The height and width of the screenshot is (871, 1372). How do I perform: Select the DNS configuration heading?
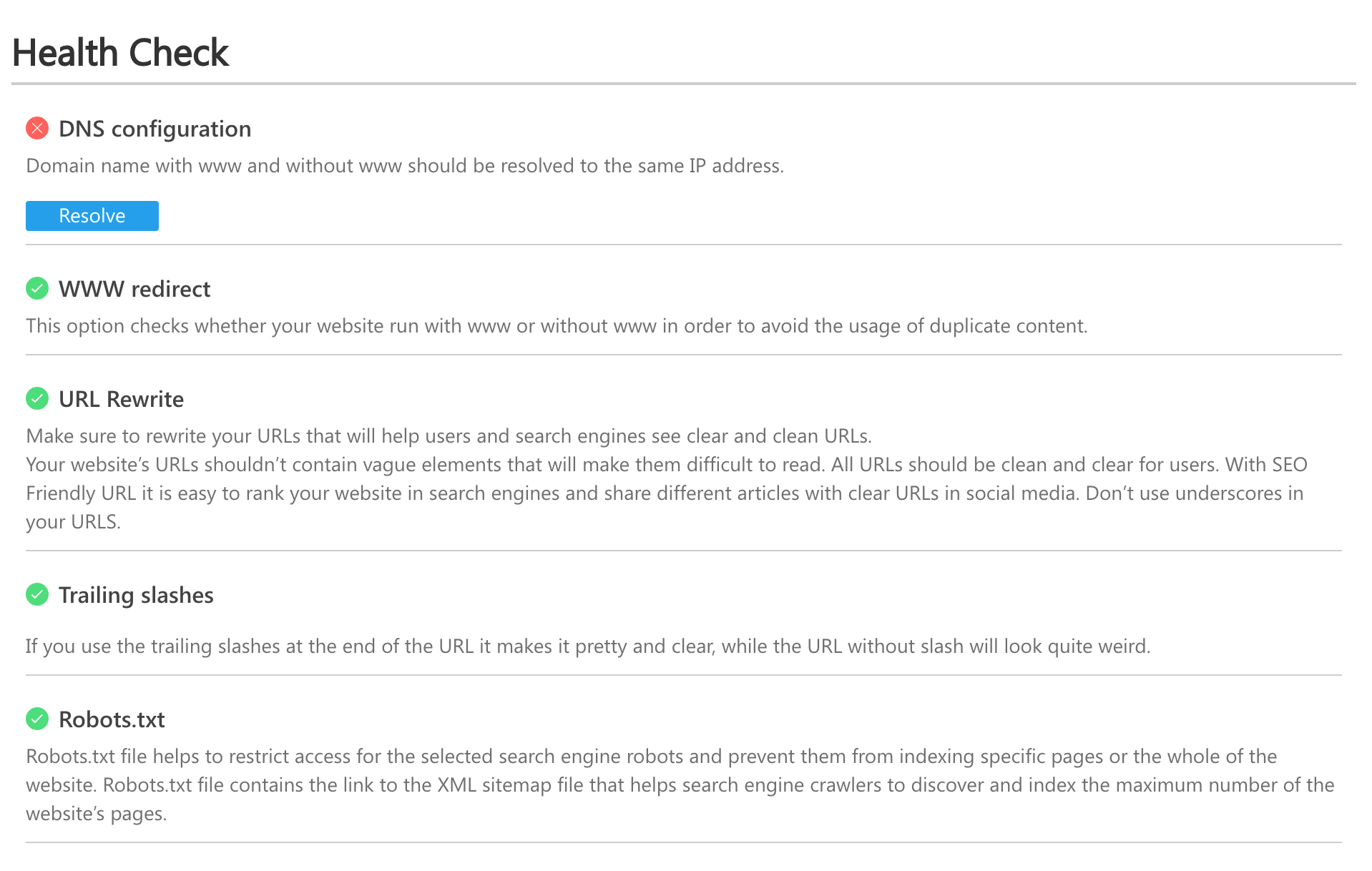[x=155, y=129]
